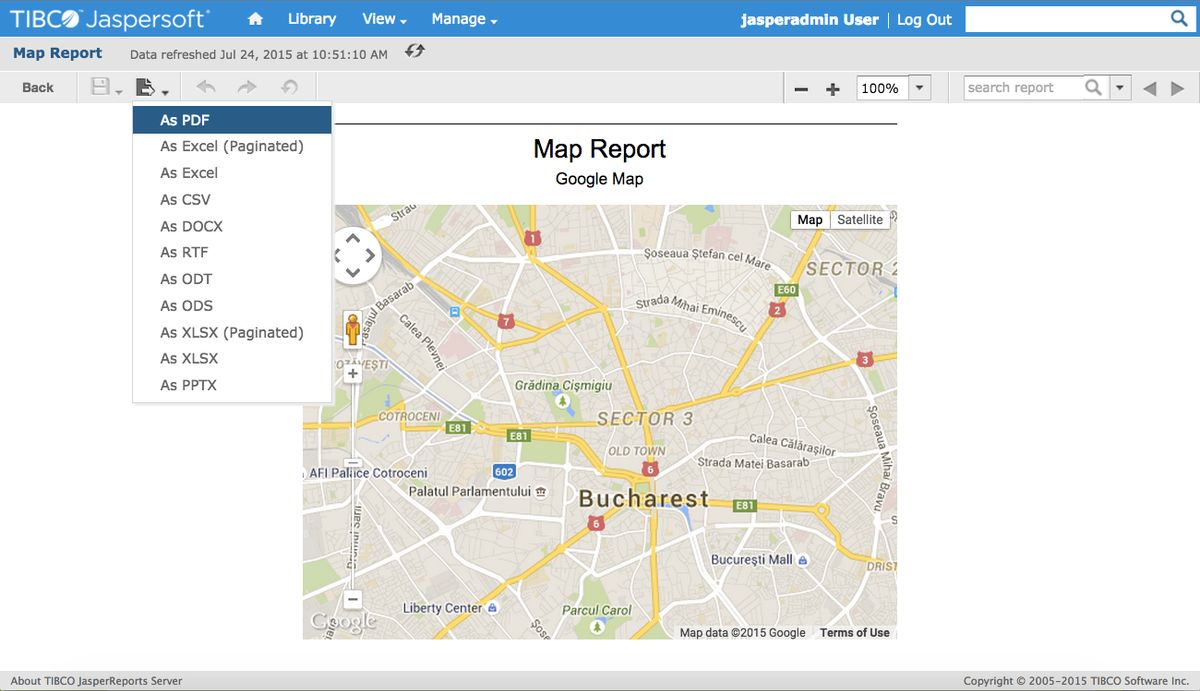The image size is (1200, 691).
Task: Click the undo icon in toolbar
Action: 205,87
